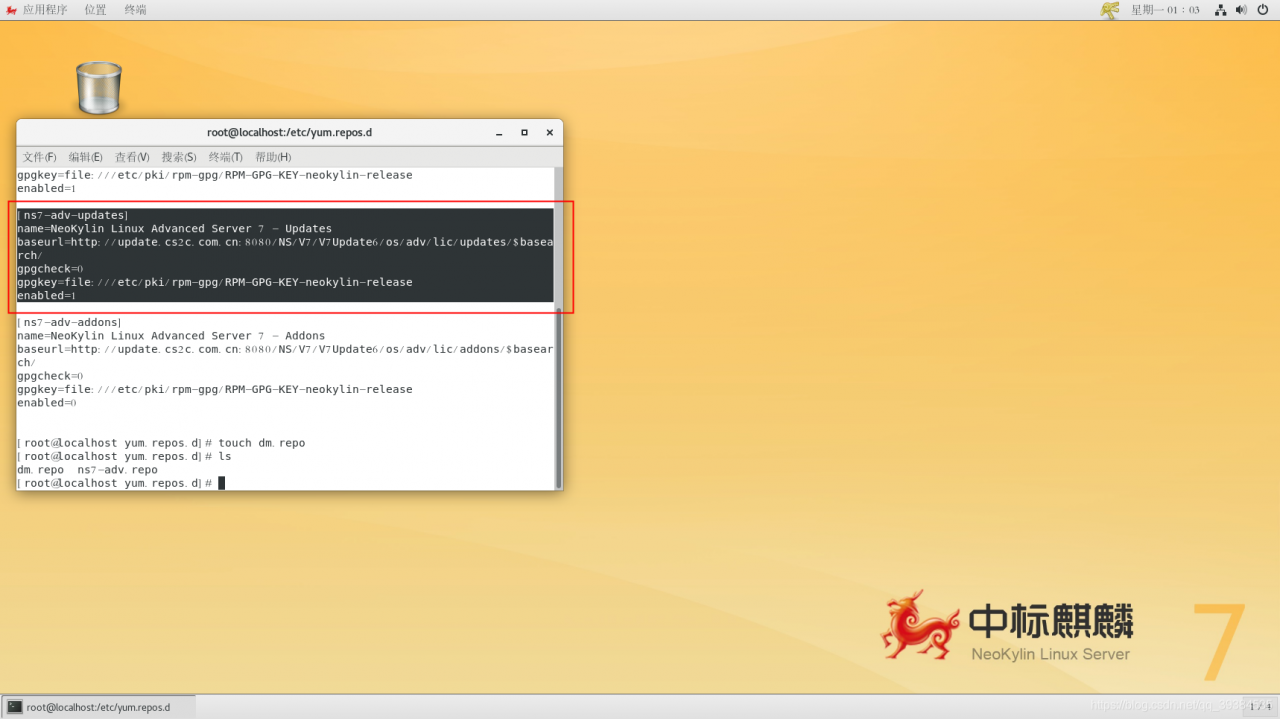
Task: Click the NeoKylin logo beside 应用程序
Action: pyautogui.click(x=11, y=10)
